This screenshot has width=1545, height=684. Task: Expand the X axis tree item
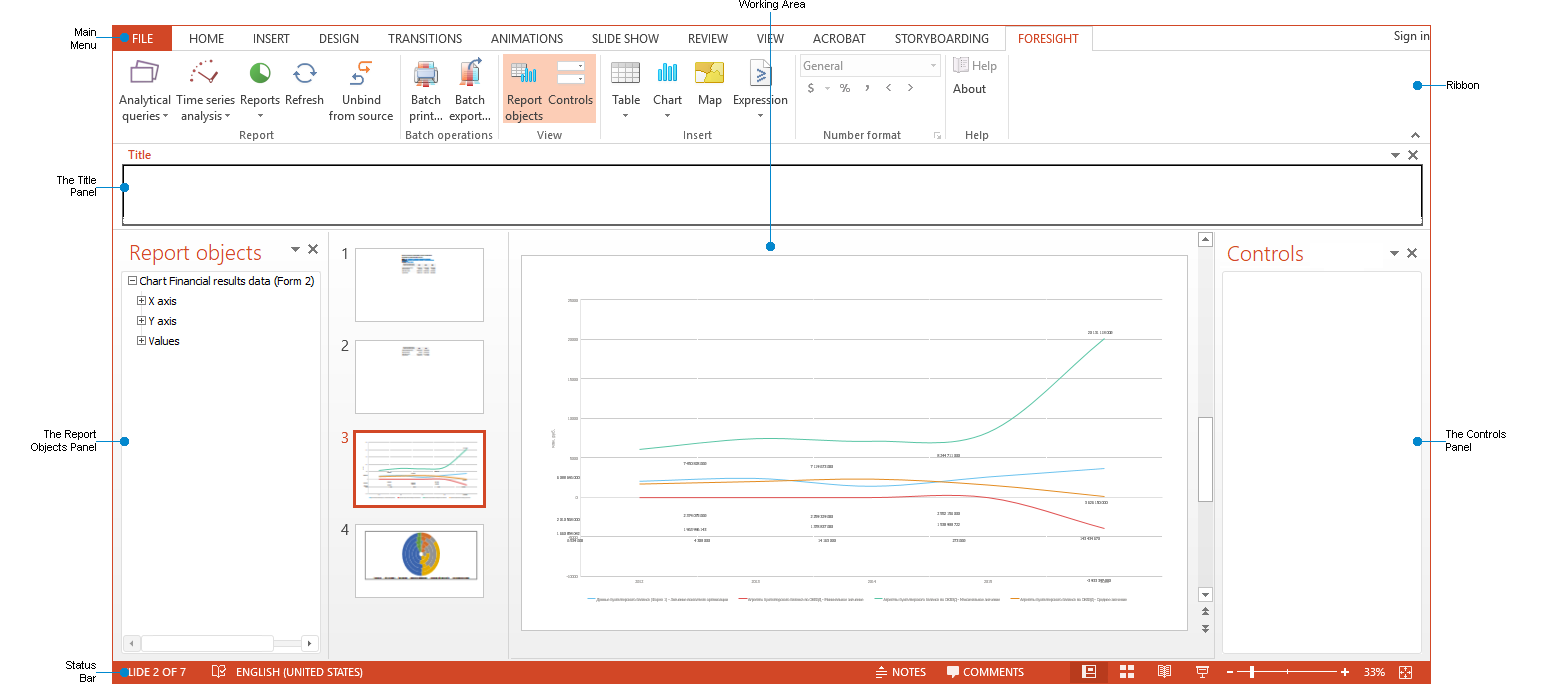[x=140, y=300]
